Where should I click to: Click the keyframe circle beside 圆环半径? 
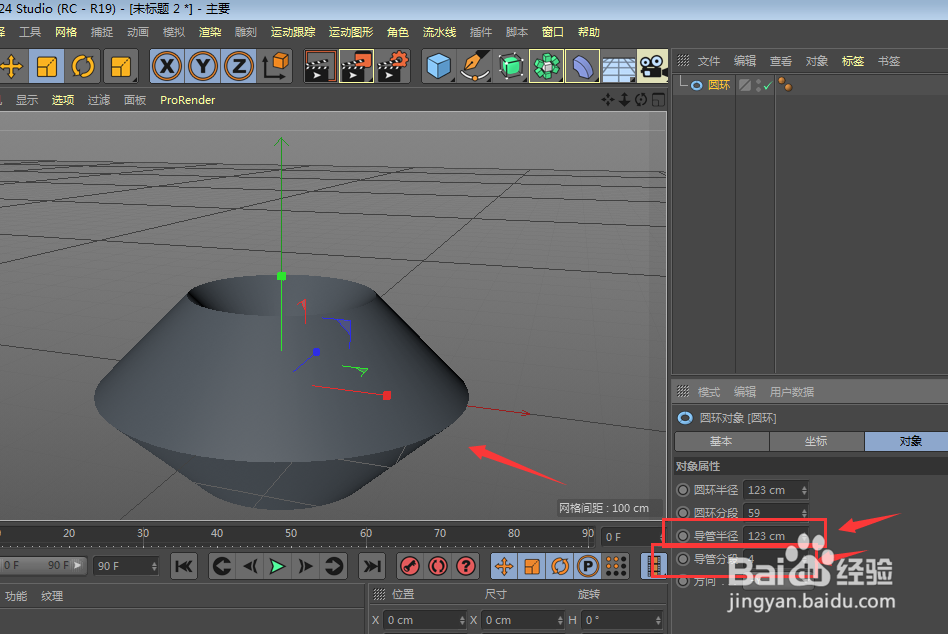[x=683, y=490]
